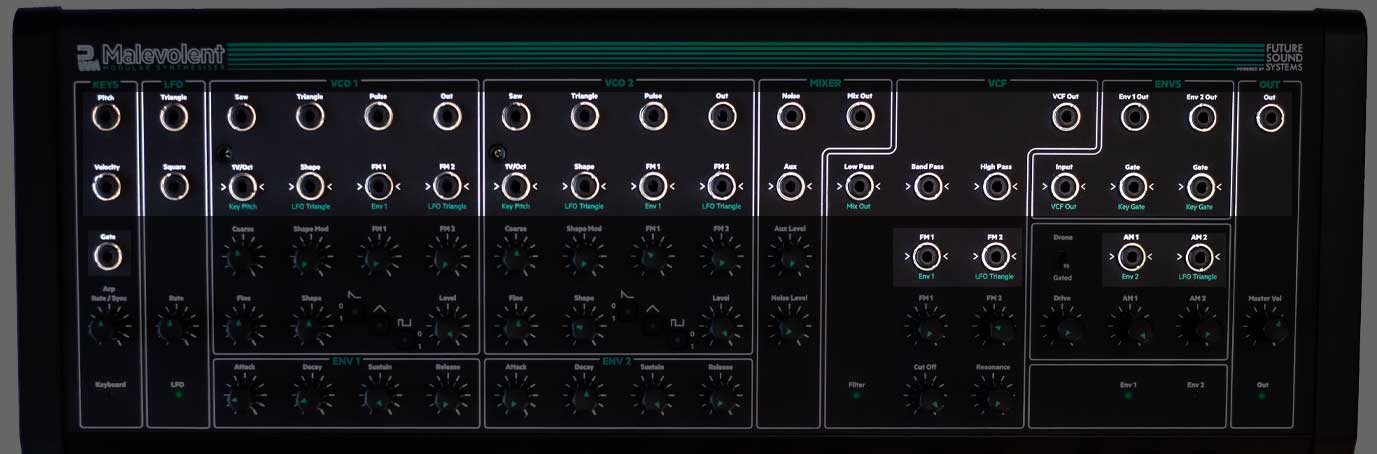The image size is (1377, 454).
Task: Click the KEYS Gate output jack
Action: coord(106,257)
